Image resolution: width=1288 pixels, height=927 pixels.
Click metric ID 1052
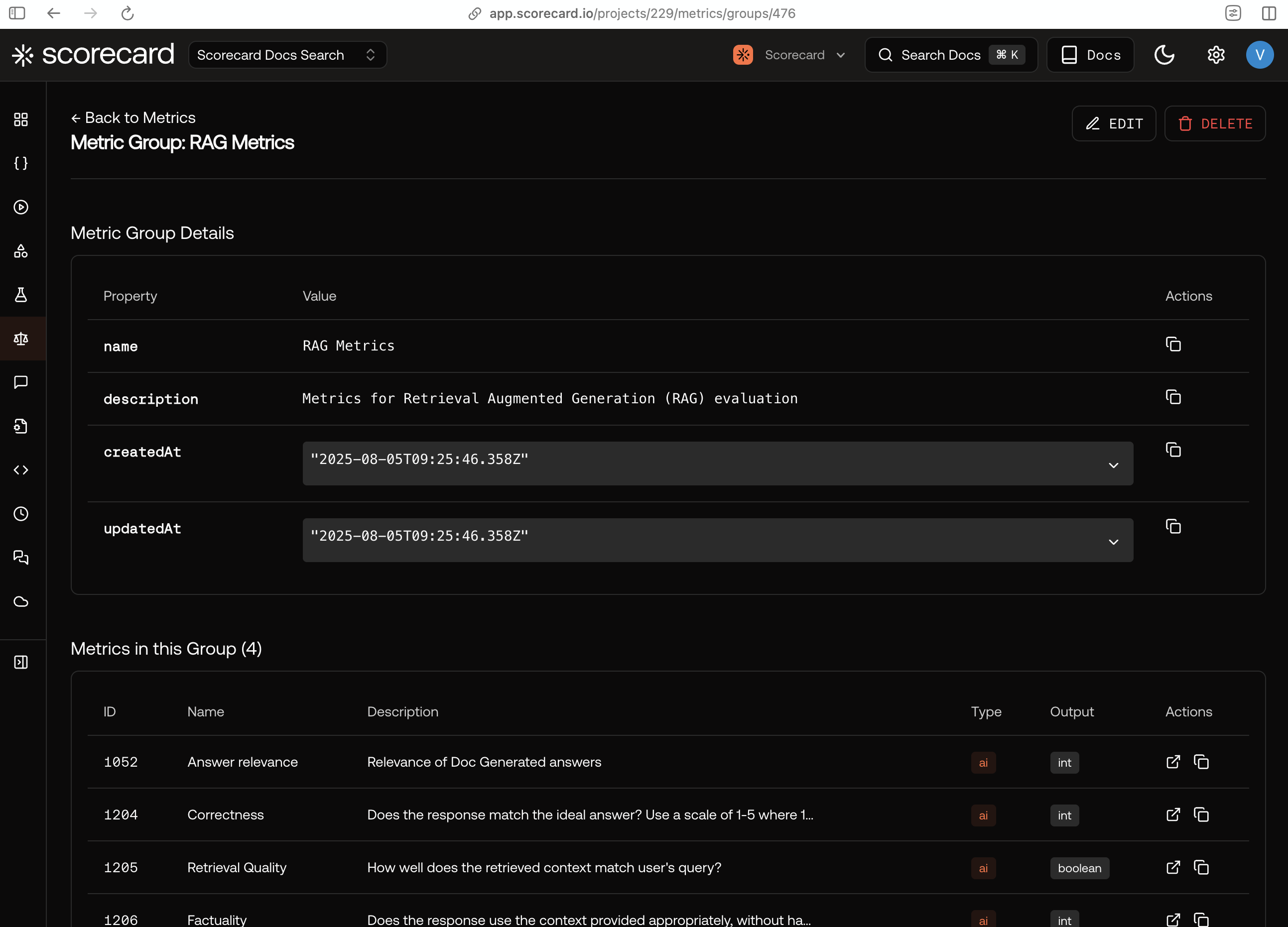[121, 762]
